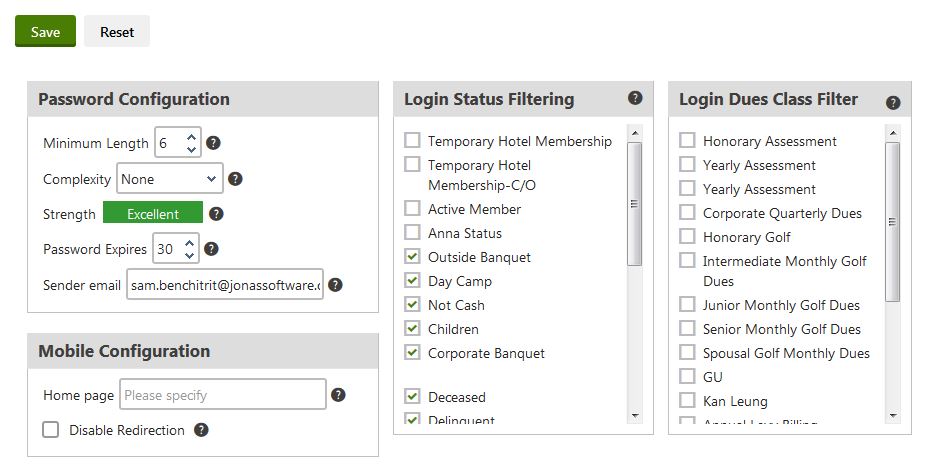The height and width of the screenshot is (470, 934).
Task: Click help icon next to Disable Redirection
Action: click(x=201, y=430)
